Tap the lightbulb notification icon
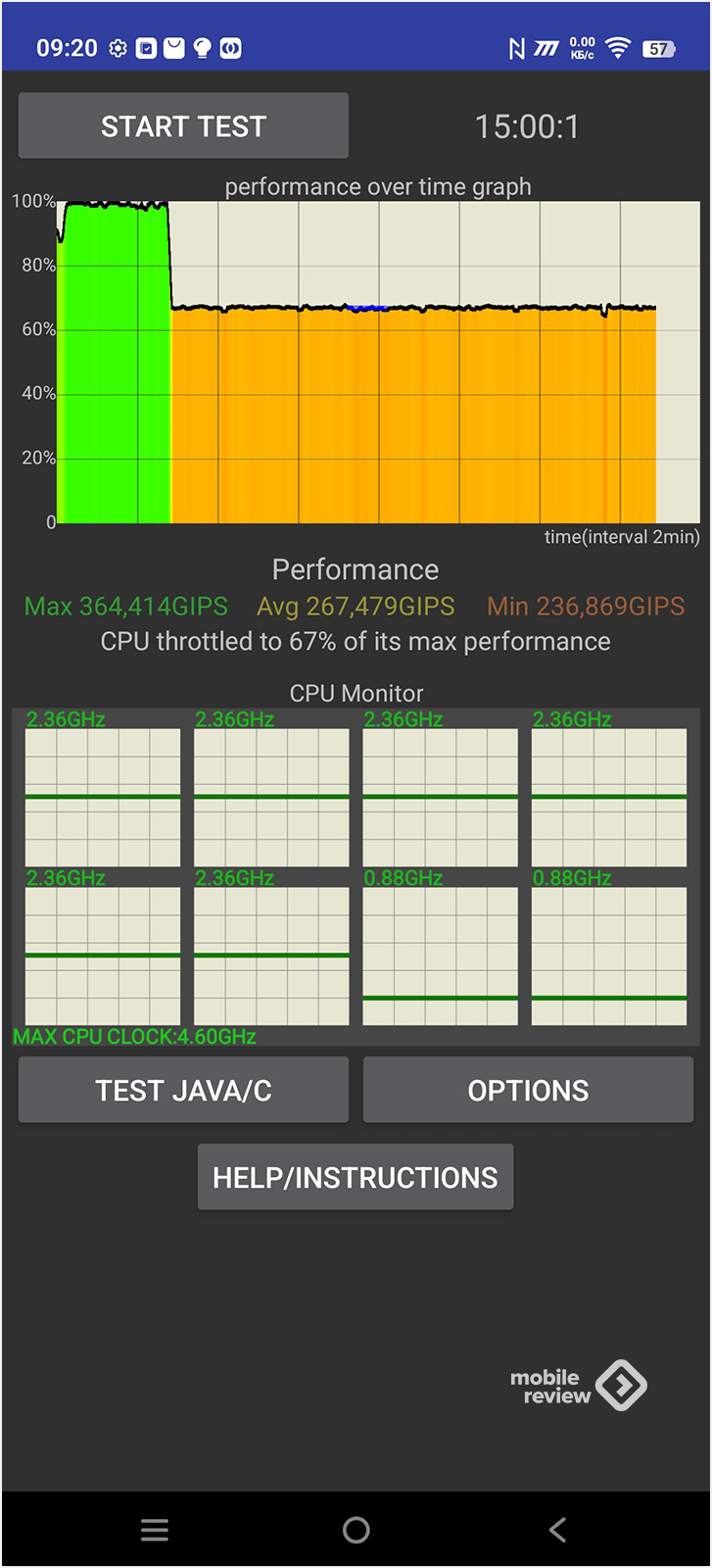 pyautogui.click(x=202, y=48)
